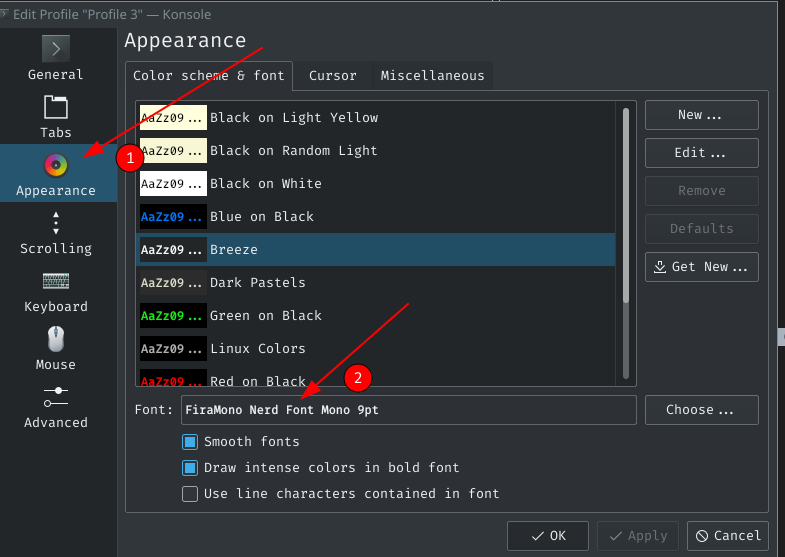
Task: Enable Use line characters contained in font
Action: (x=190, y=493)
